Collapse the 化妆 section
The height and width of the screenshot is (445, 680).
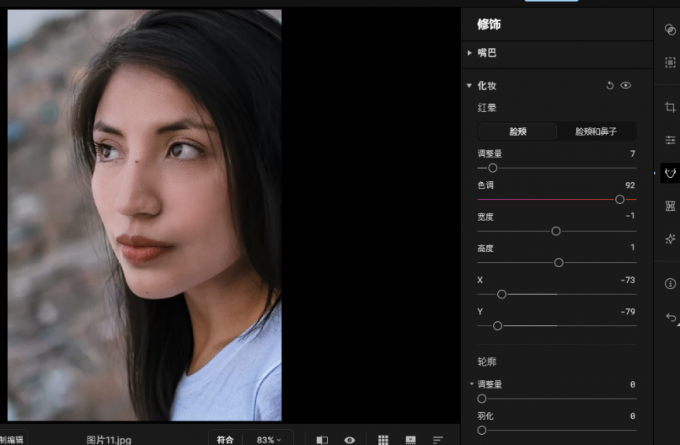pyautogui.click(x=470, y=86)
